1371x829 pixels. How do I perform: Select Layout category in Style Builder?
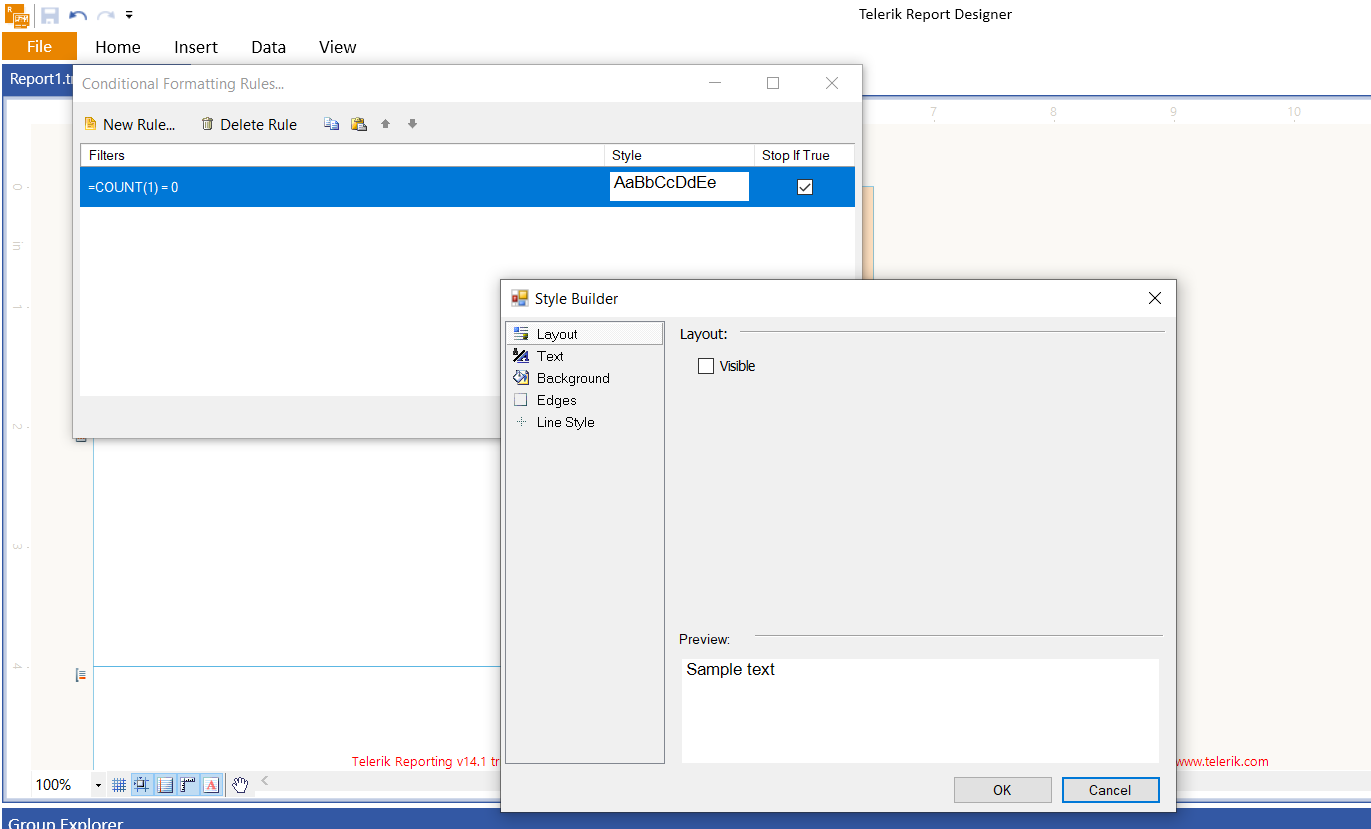coord(585,334)
